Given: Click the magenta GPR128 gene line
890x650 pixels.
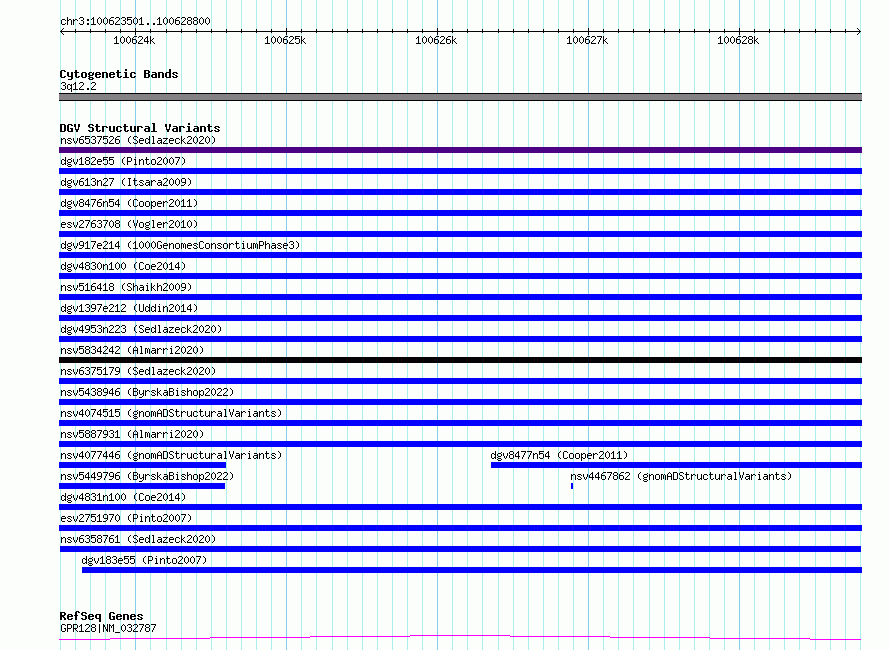Looking at the screenshot, I should [x=460, y=638].
